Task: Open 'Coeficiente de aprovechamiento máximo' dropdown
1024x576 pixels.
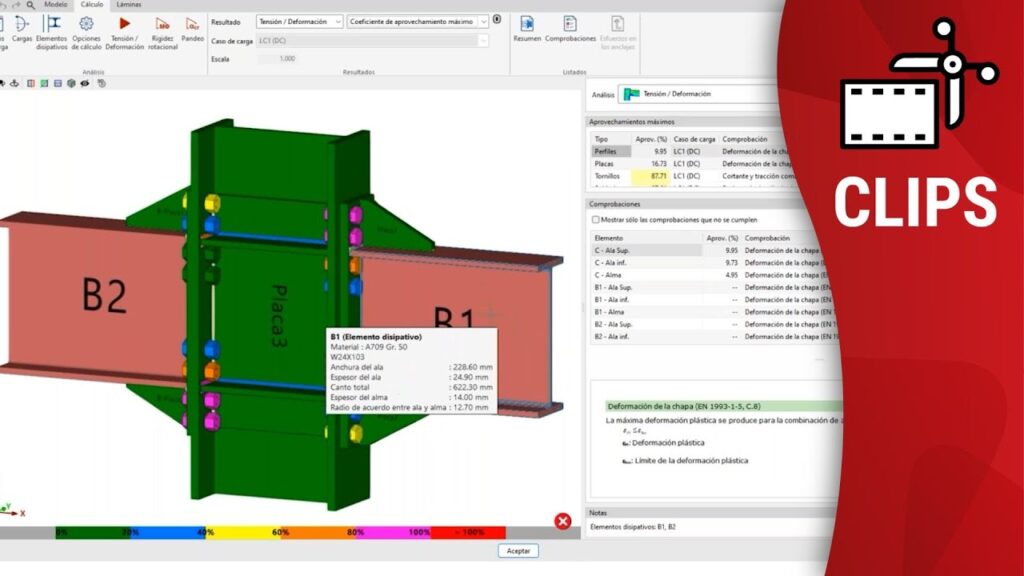Action: point(418,21)
